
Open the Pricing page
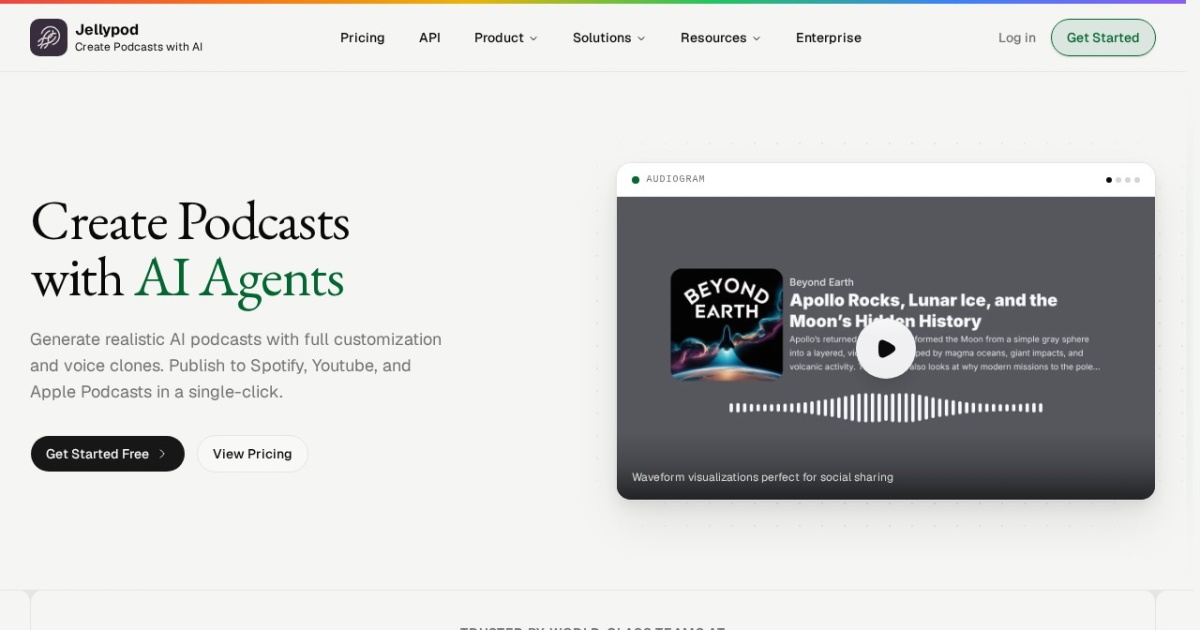362,38
